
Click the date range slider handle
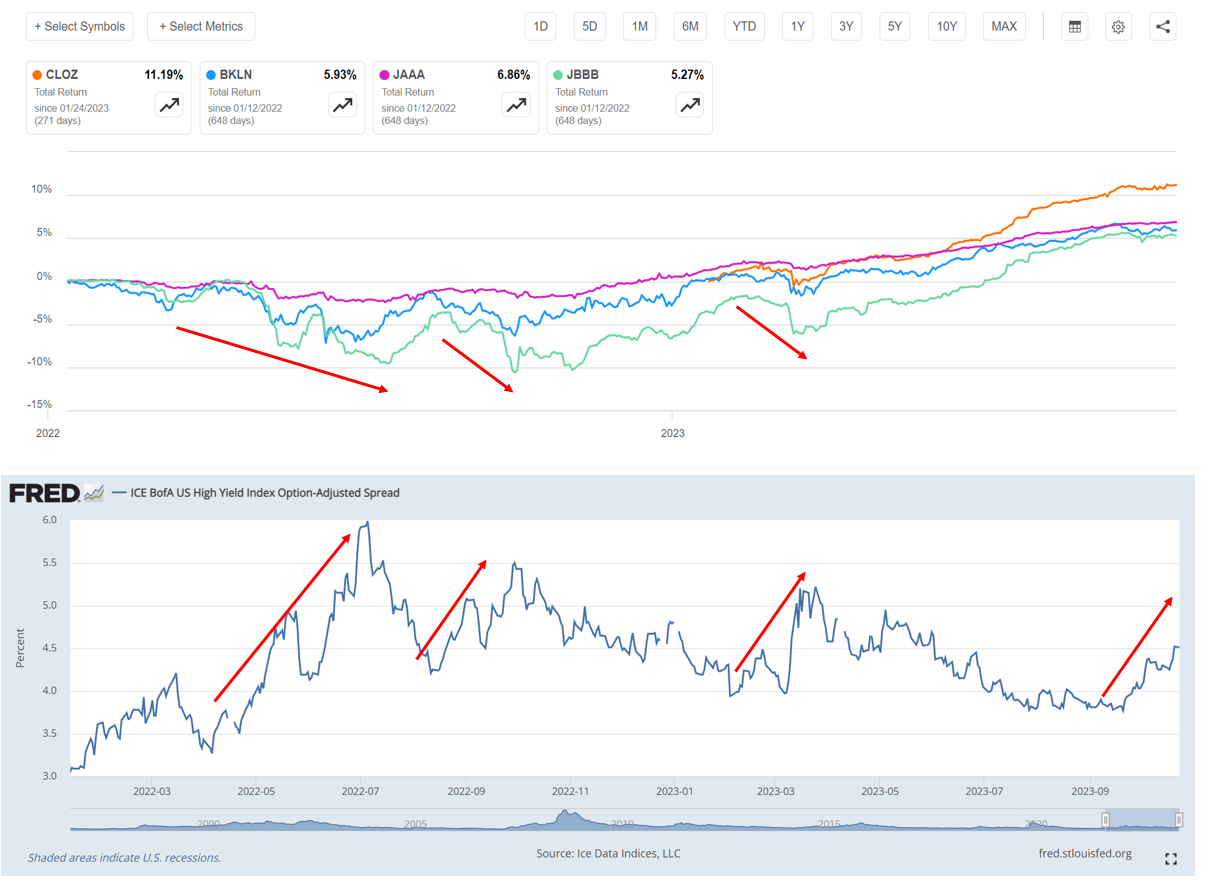coord(1105,819)
